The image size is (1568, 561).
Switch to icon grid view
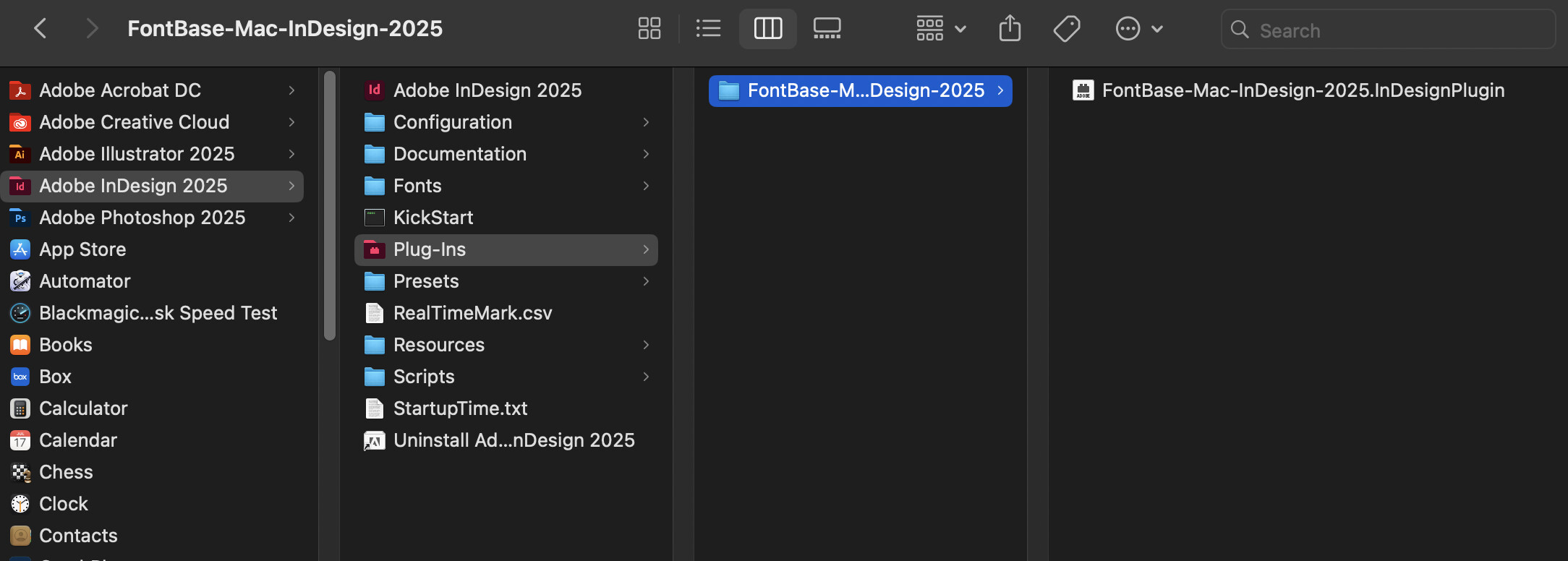tap(649, 29)
